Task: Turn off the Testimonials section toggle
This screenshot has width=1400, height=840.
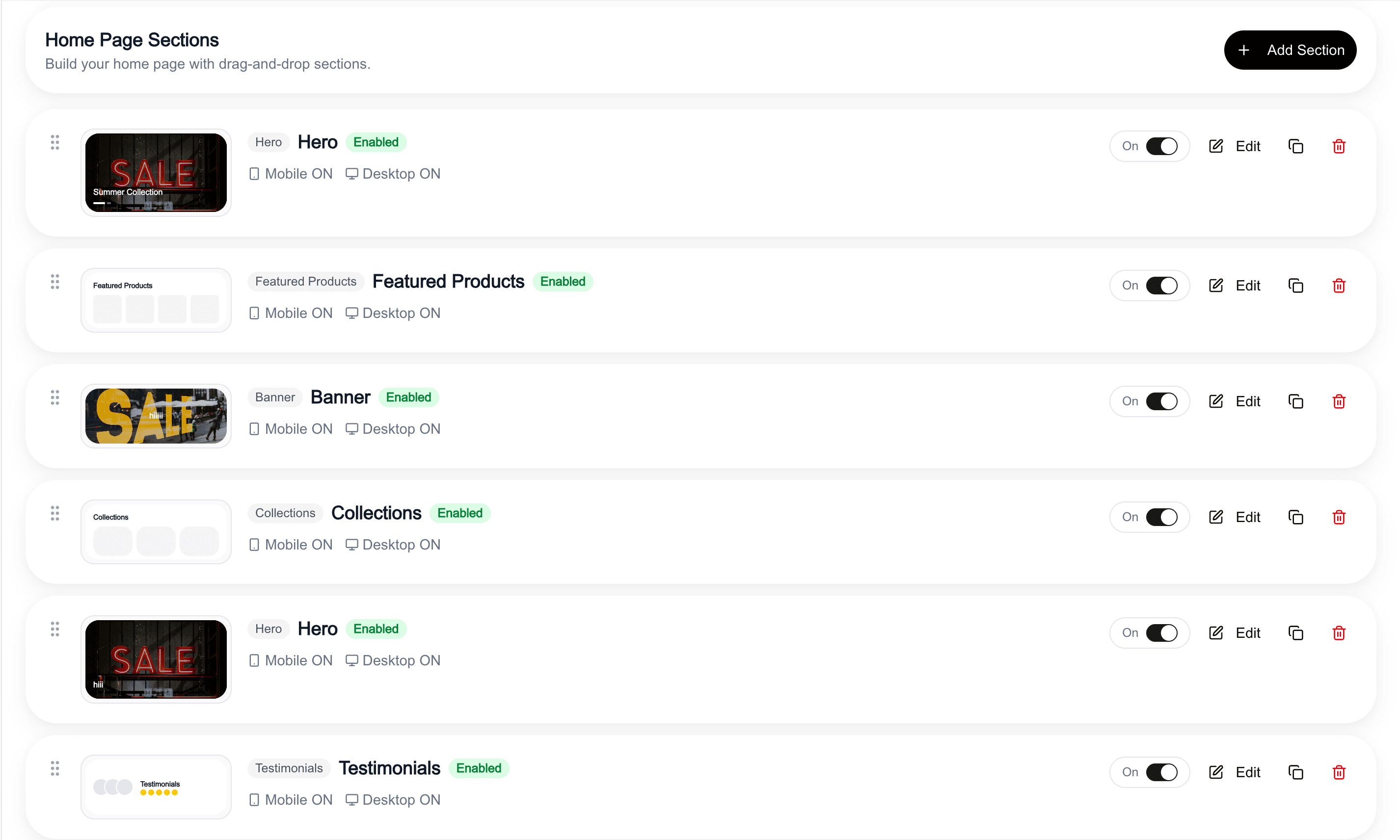Action: 1161,772
